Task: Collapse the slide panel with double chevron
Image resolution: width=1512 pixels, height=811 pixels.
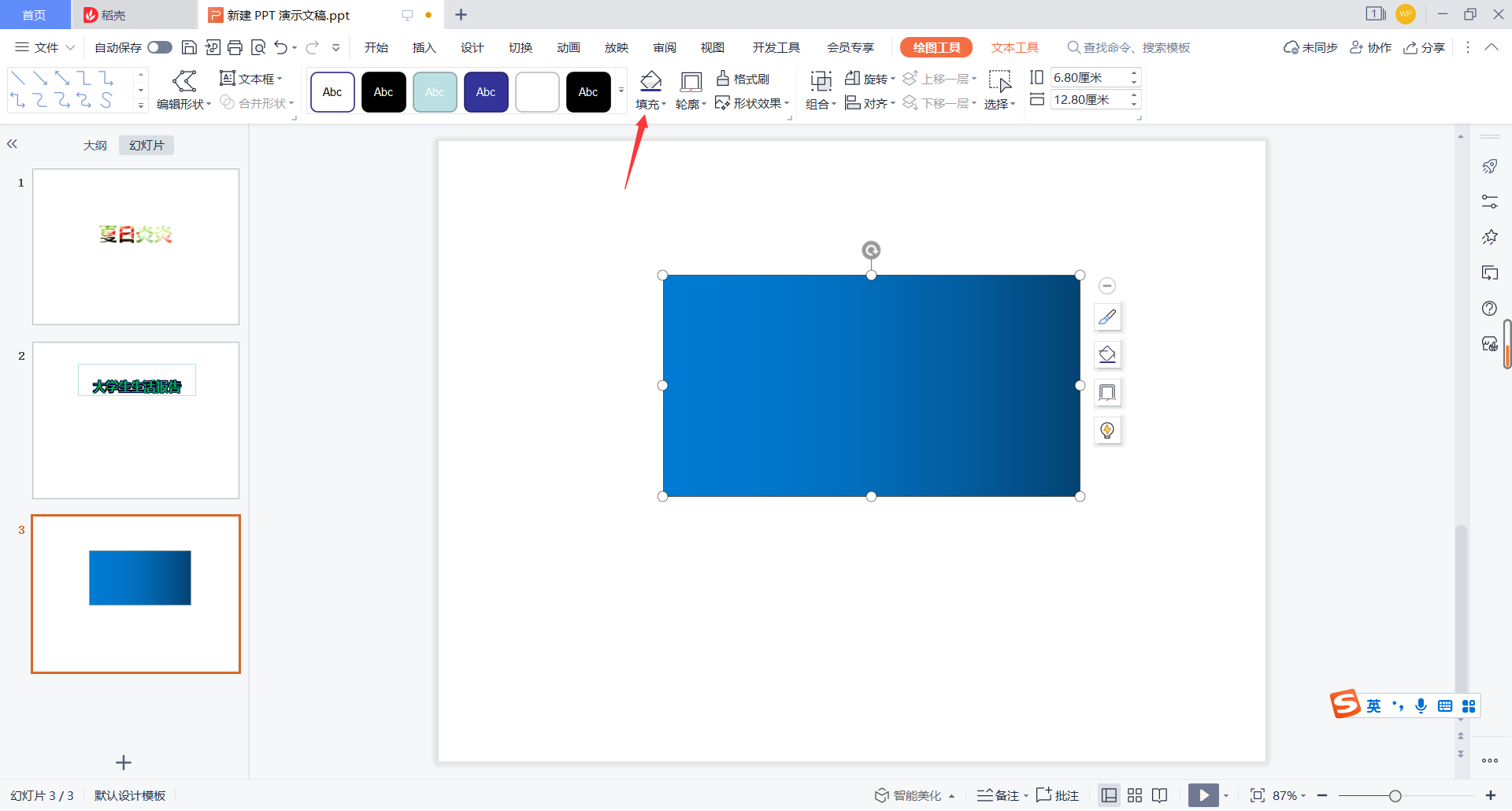Action: click(12, 144)
